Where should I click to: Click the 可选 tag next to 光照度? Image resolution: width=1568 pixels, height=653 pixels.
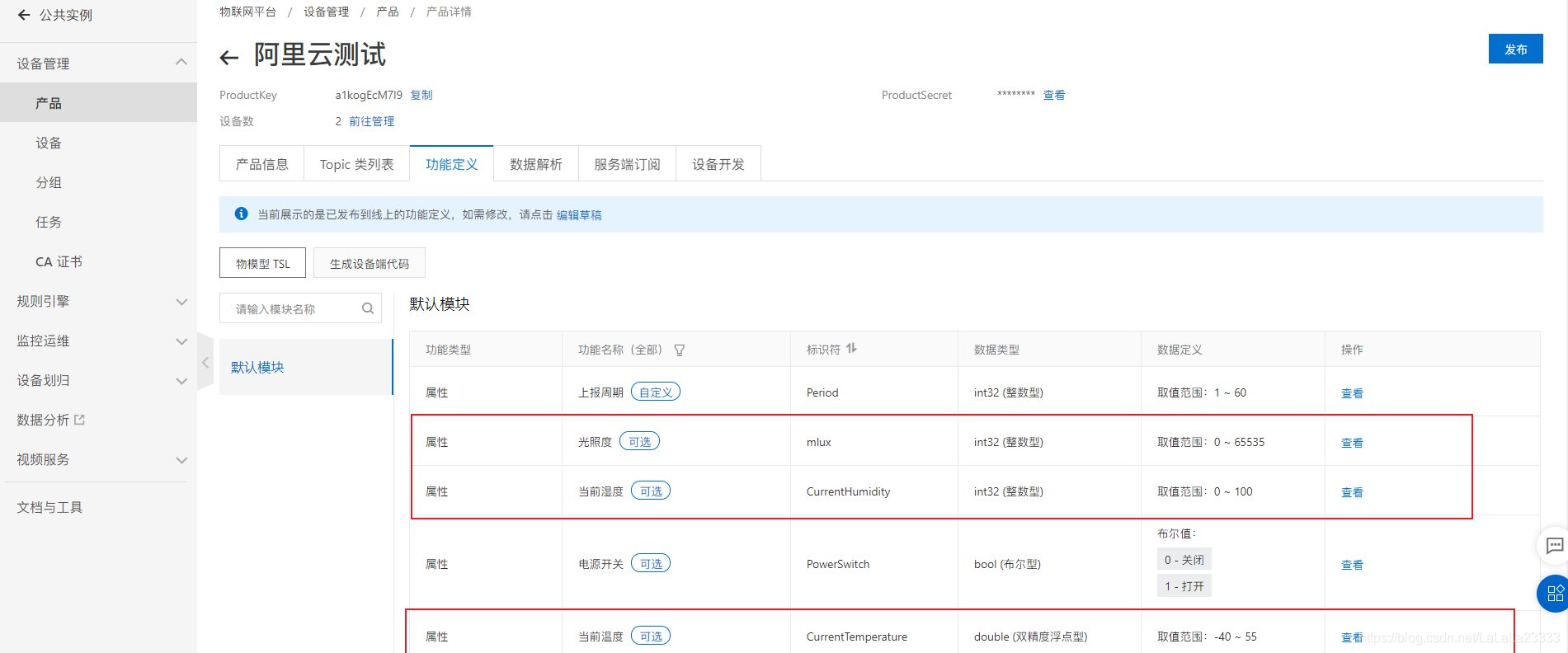(x=639, y=442)
